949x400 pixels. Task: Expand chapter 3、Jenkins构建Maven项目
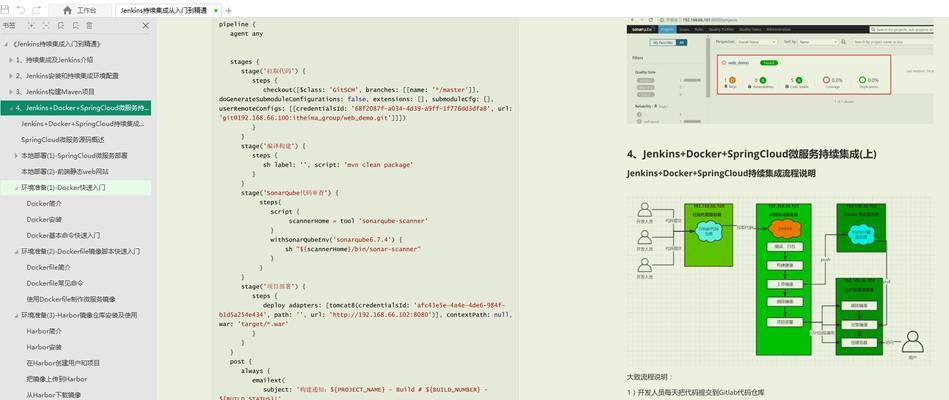click(11, 92)
